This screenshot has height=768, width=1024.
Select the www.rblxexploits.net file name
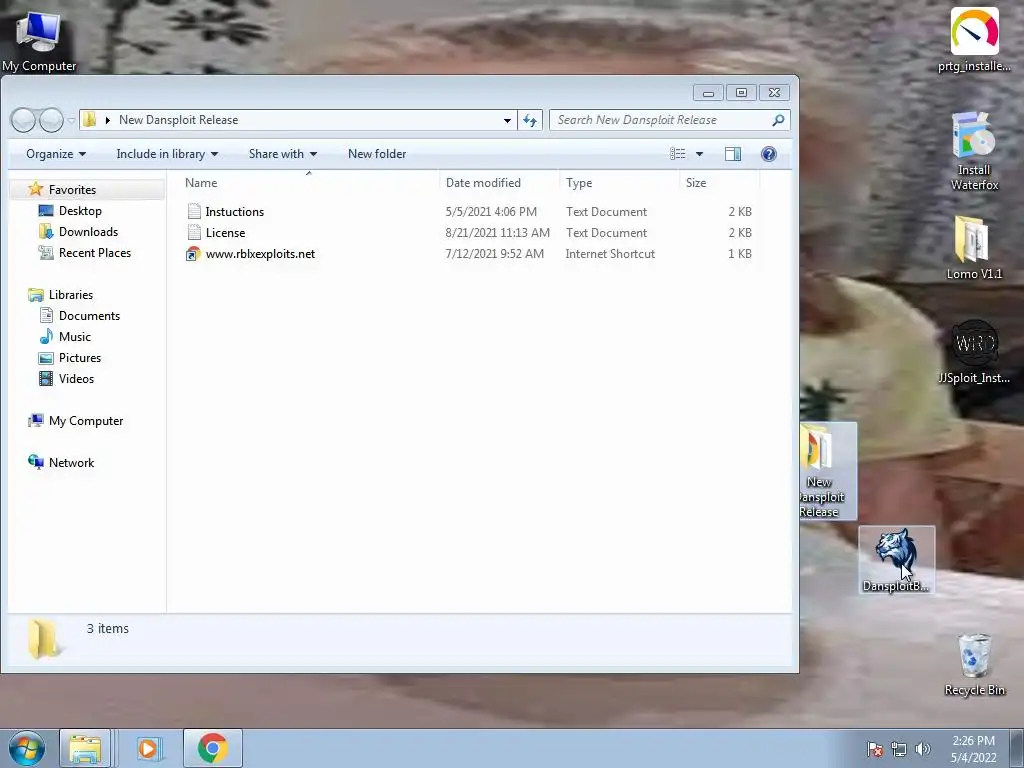pos(260,254)
